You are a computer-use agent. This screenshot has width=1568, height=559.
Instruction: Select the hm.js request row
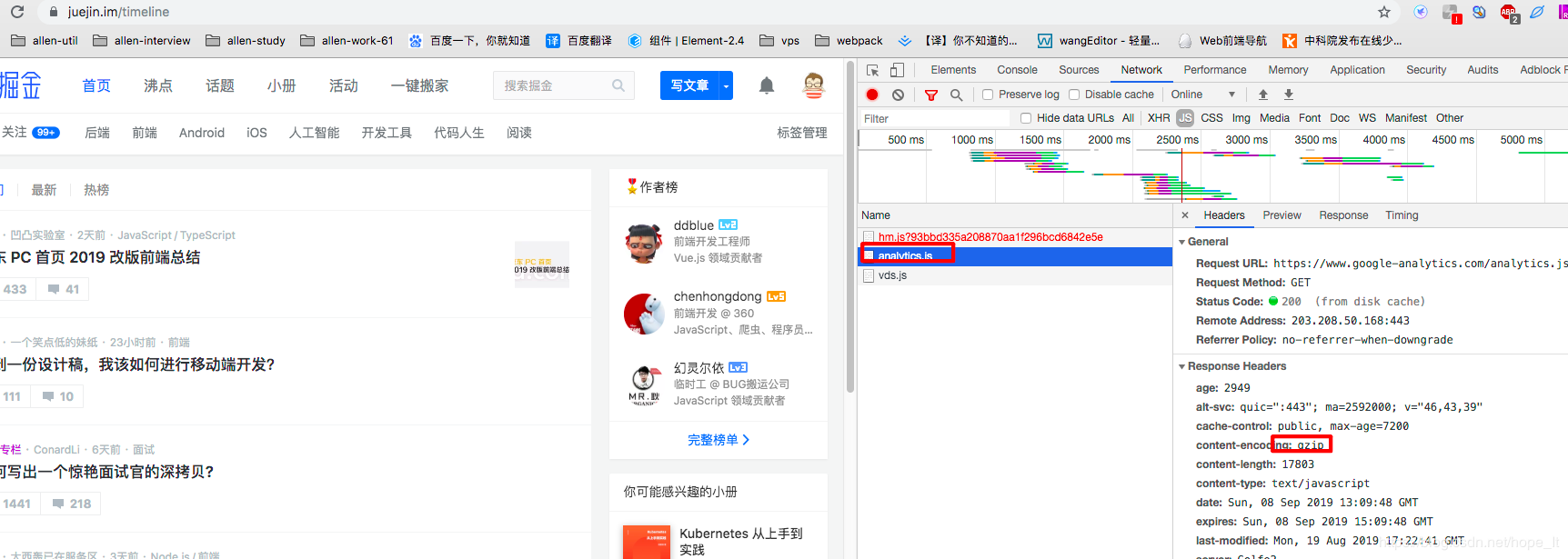pyautogui.click(x=1015, y=237)
